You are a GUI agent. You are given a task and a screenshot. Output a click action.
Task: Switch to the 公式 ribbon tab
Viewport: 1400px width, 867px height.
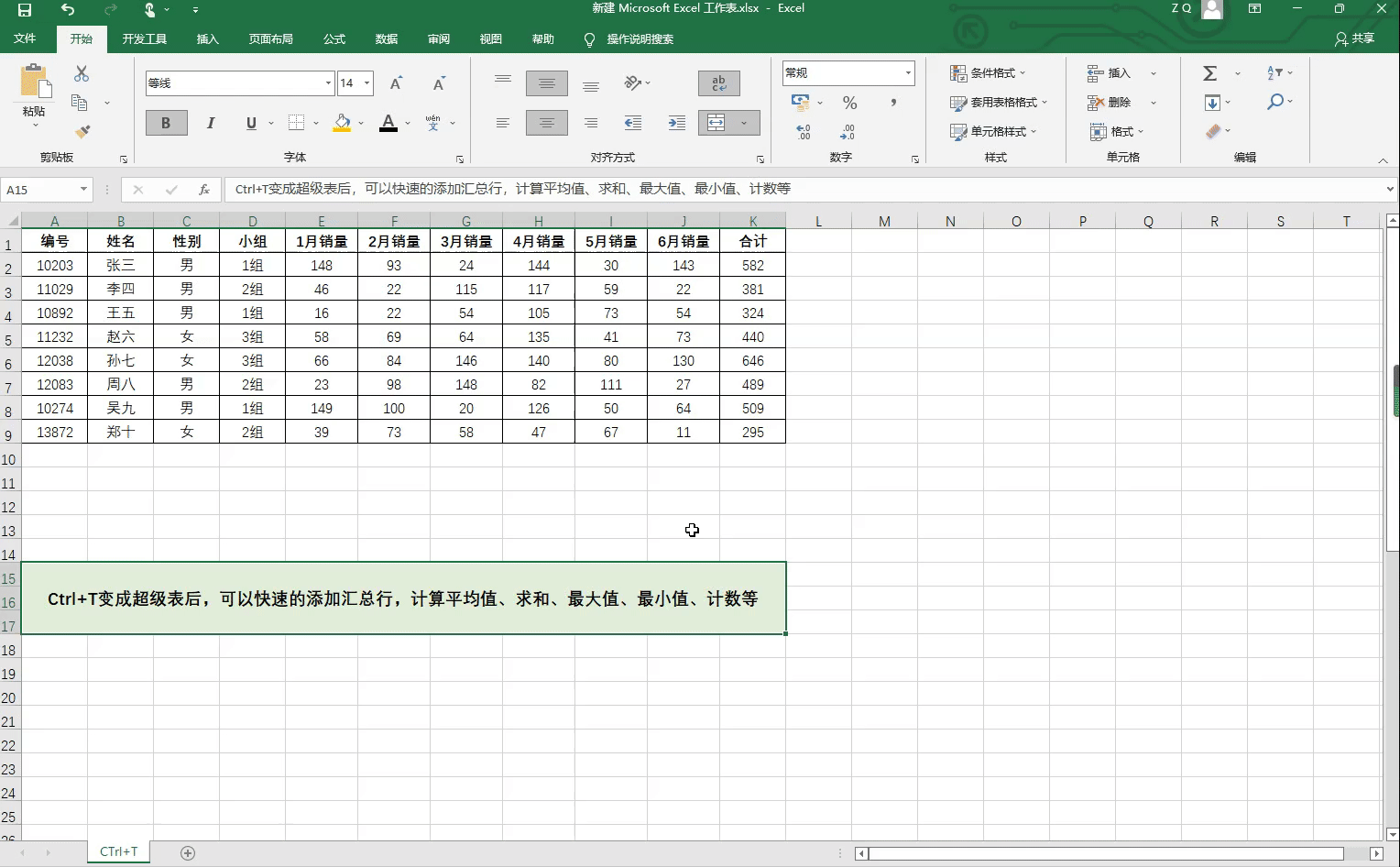pyautogui.click(x=334, y=39)
